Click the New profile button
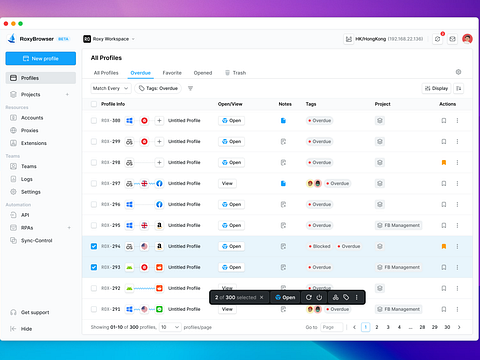This screenshot has height=360, width=480. coord(41,58)
